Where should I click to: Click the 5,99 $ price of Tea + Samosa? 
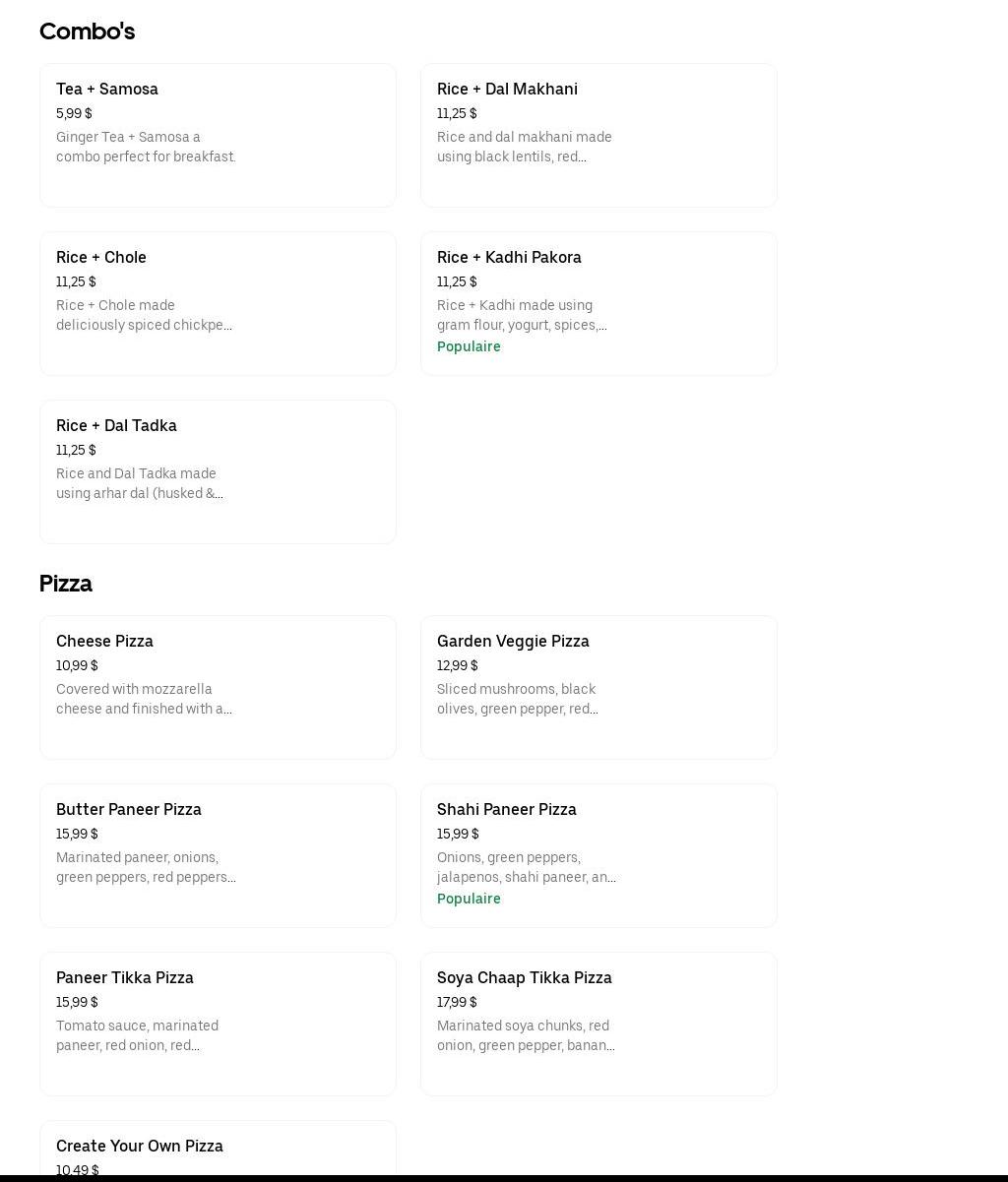pyautogui.click(x=74, y=113)
